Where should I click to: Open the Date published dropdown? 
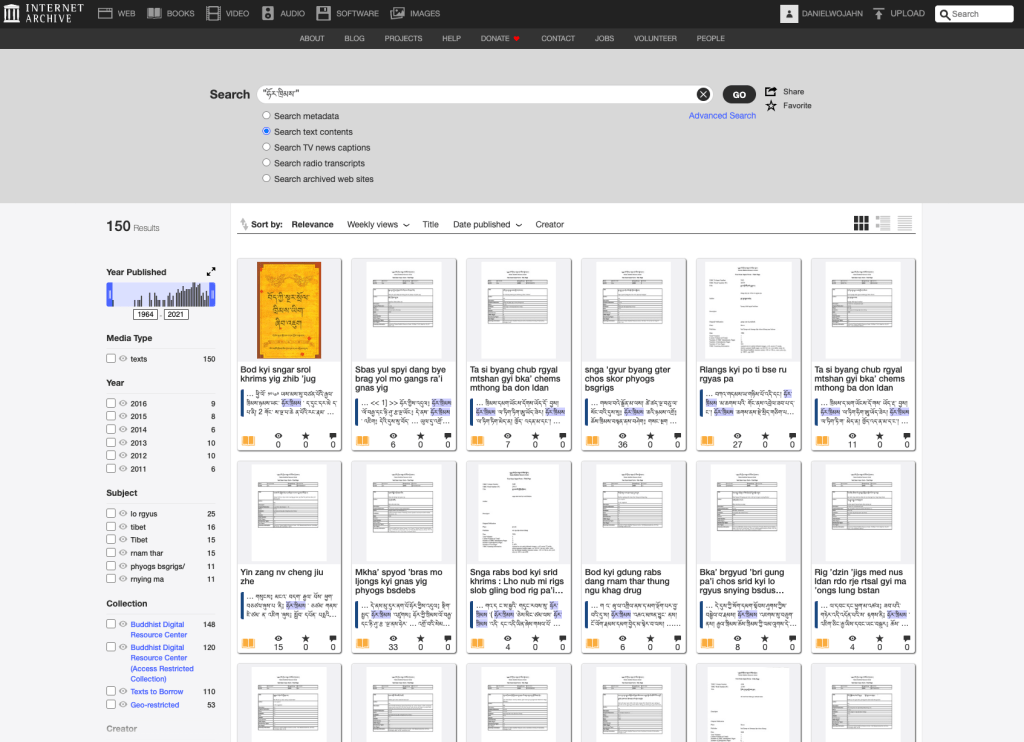(x=486, y=224)
